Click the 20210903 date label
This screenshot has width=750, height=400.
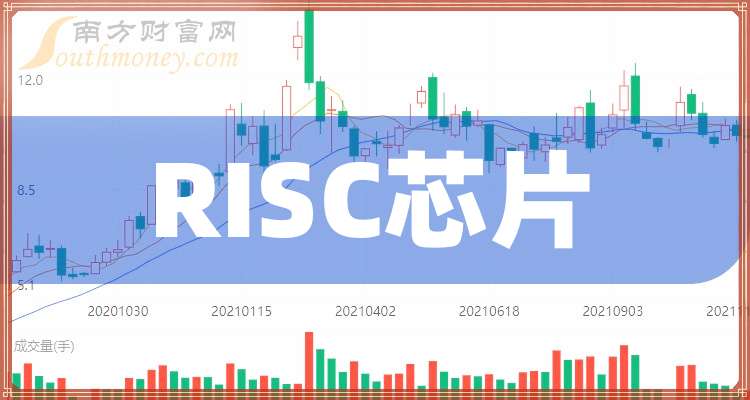tap(613, 311)
